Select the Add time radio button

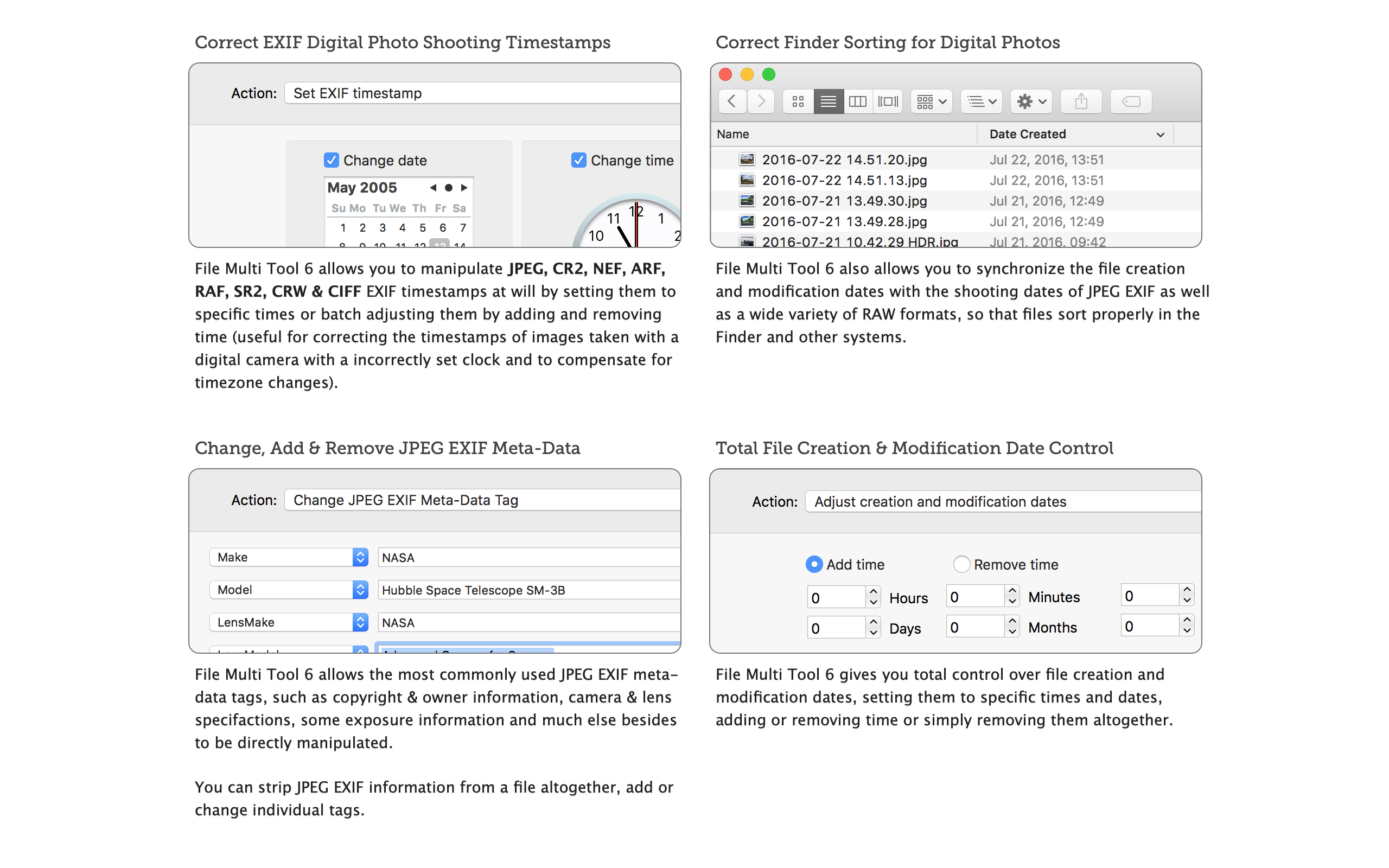(x=814, y=564)
